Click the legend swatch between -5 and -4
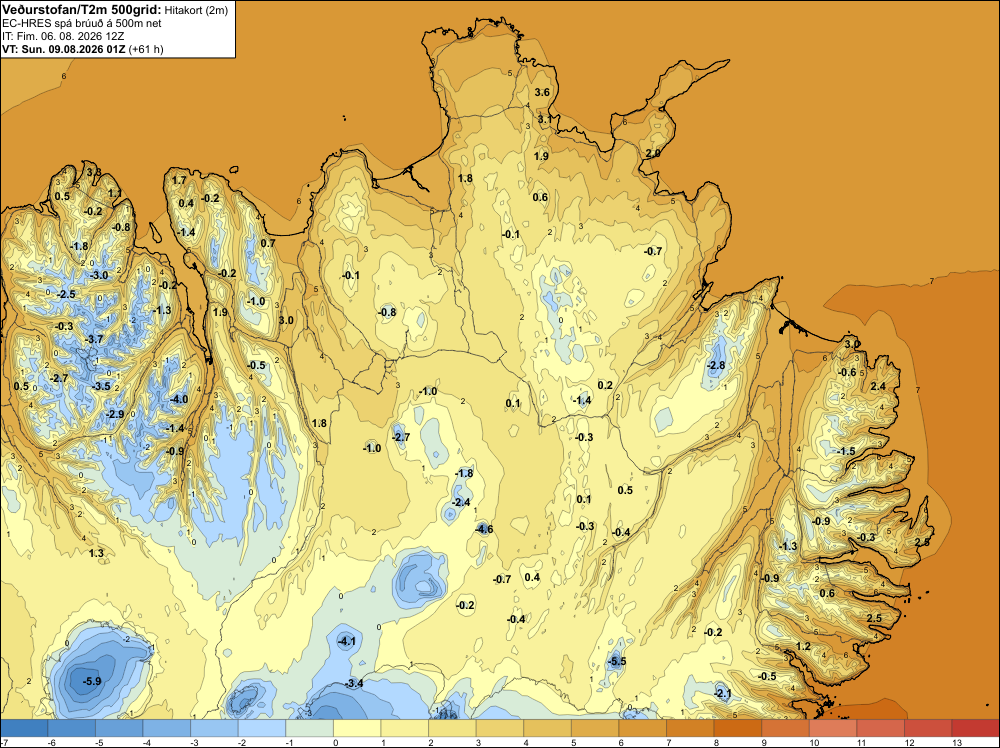 [119, 728]
